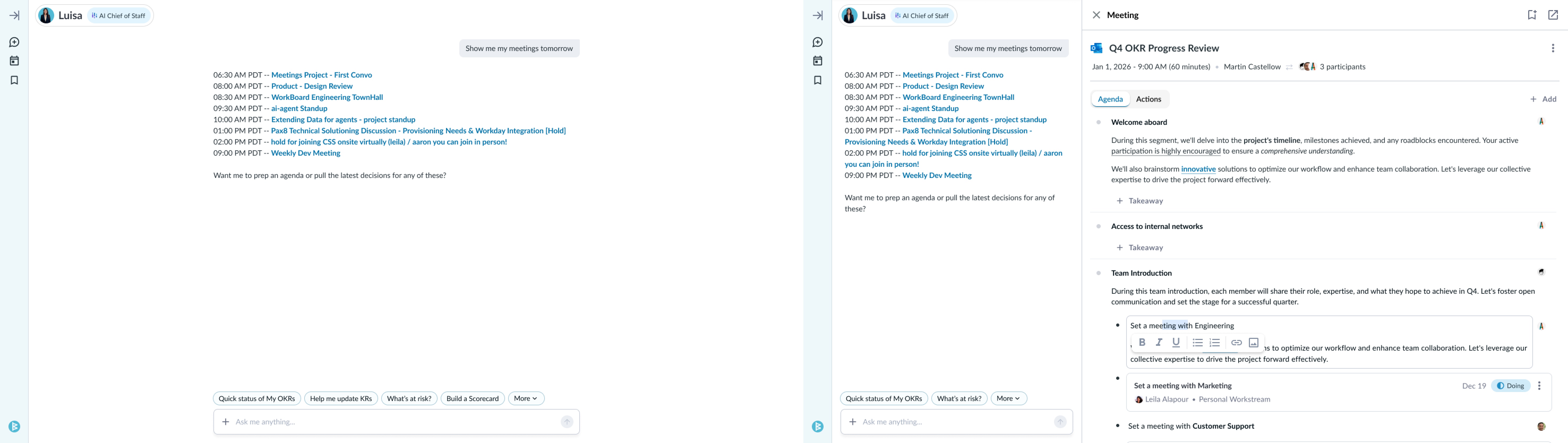Click Add to create a new agenda item
The image size is (1568, 443).
[x=1543, y=99]
